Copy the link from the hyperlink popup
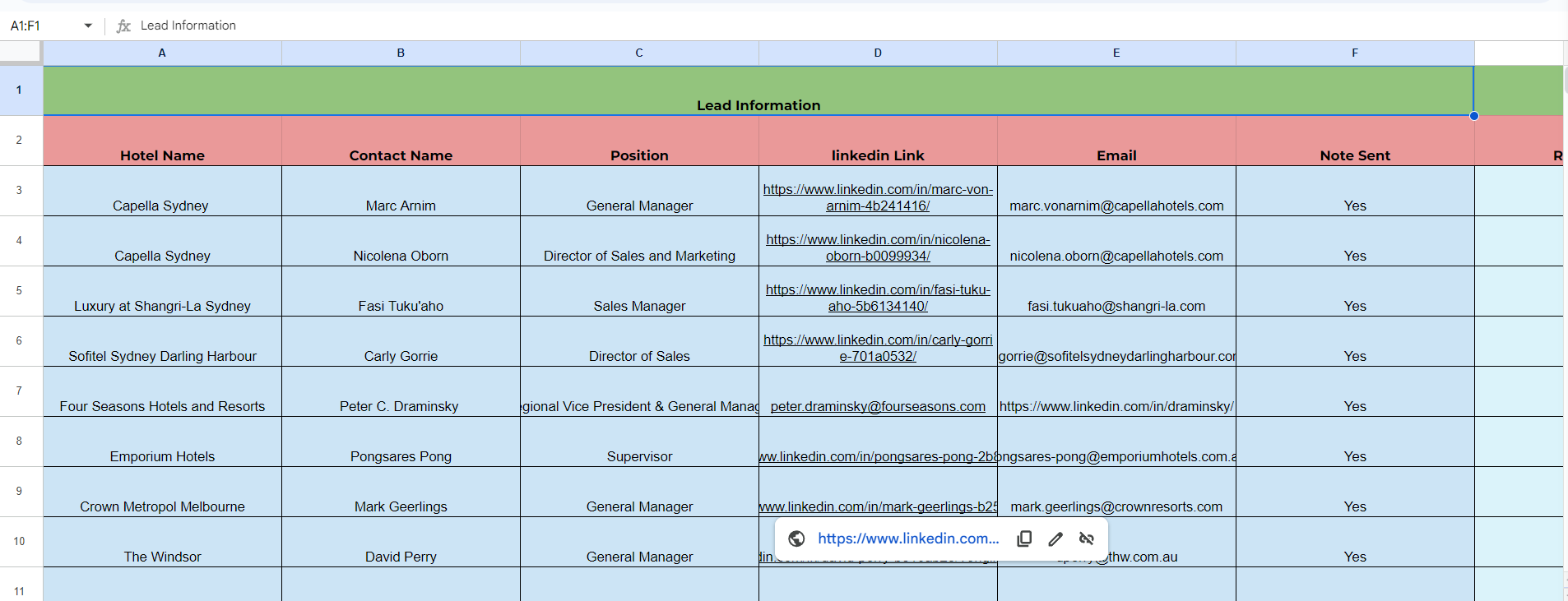This screenshot has width=1568, height=601. point(1024,539)
